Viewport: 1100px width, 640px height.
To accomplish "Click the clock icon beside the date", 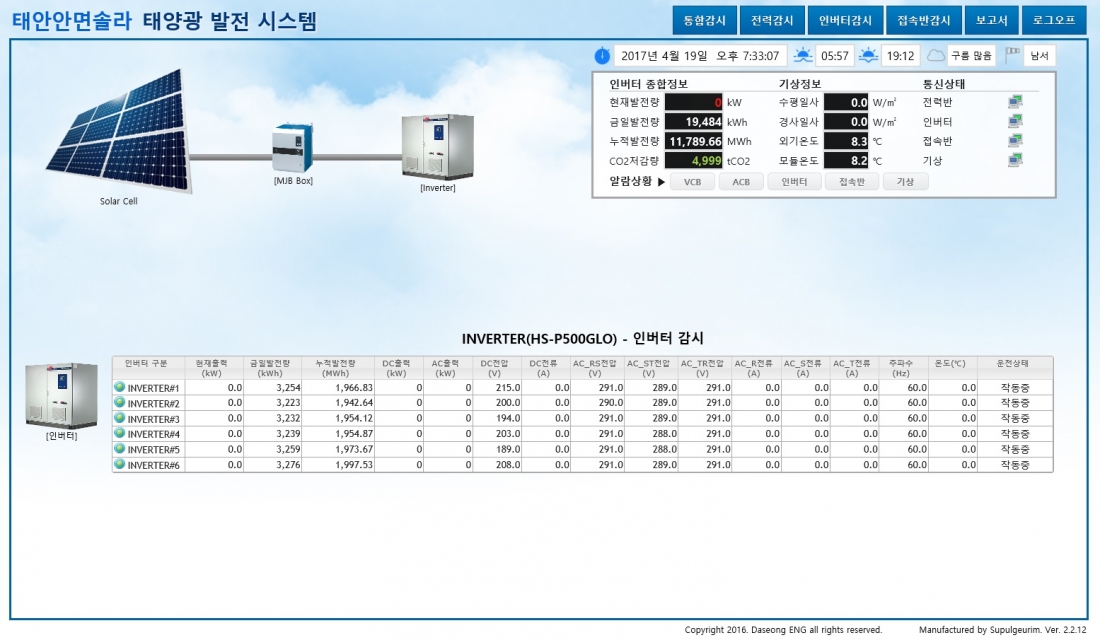I will pyautogui.click(x=602, y=56).
